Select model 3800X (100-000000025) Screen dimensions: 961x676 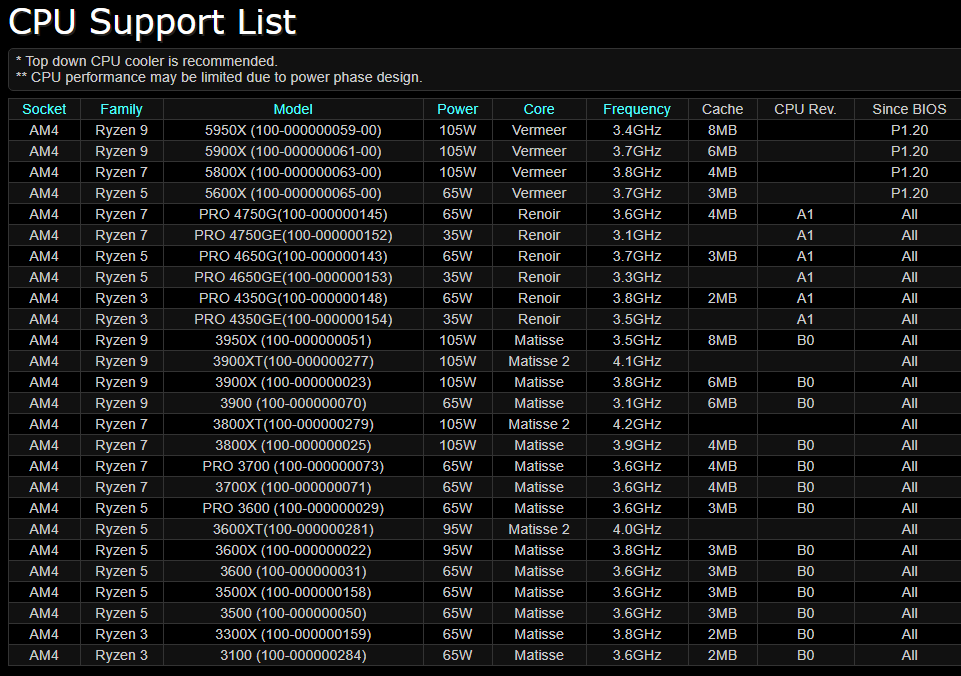[x=293, y=445]
